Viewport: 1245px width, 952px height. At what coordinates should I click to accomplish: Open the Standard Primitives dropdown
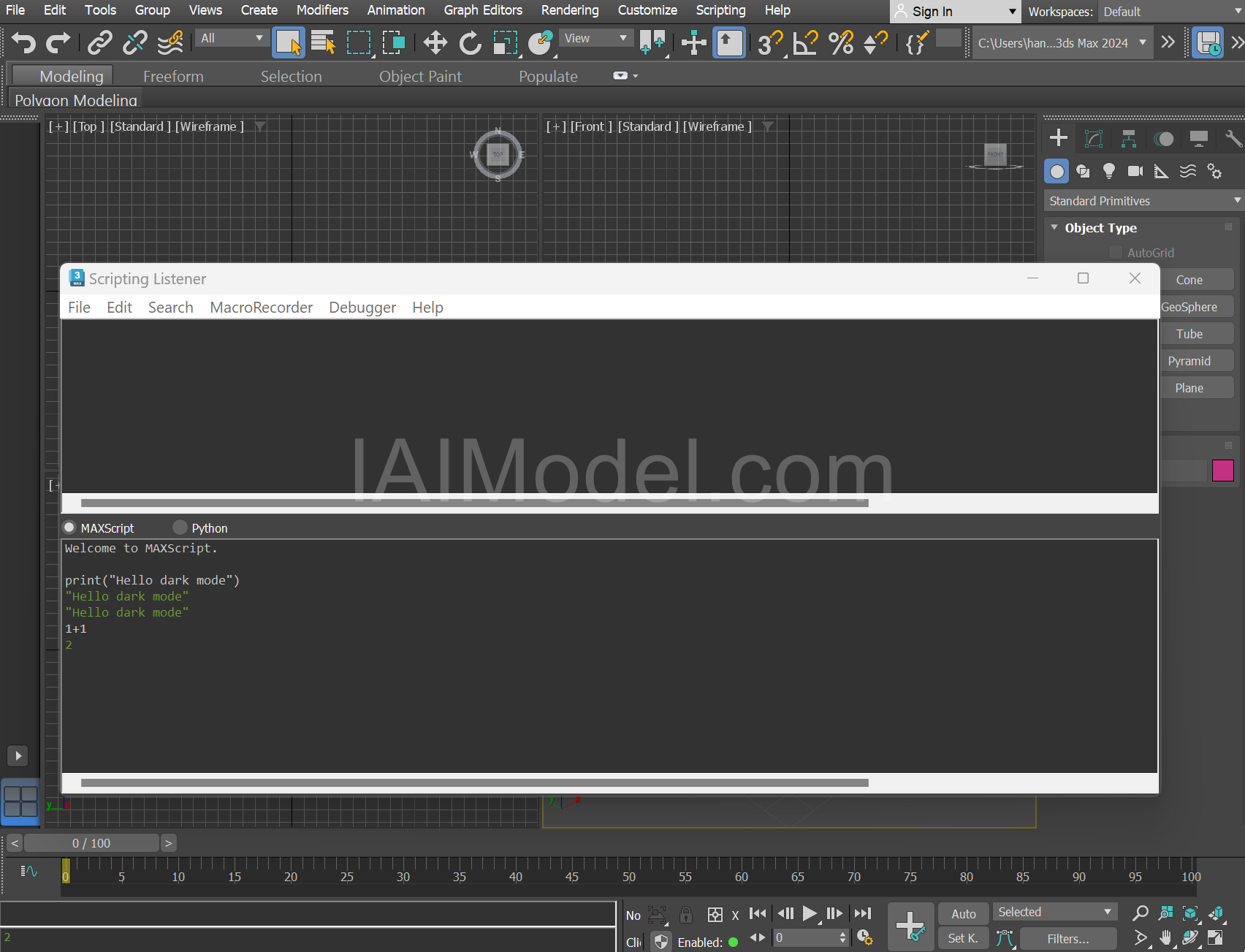pyautogui.click(x=1143, y=200)
